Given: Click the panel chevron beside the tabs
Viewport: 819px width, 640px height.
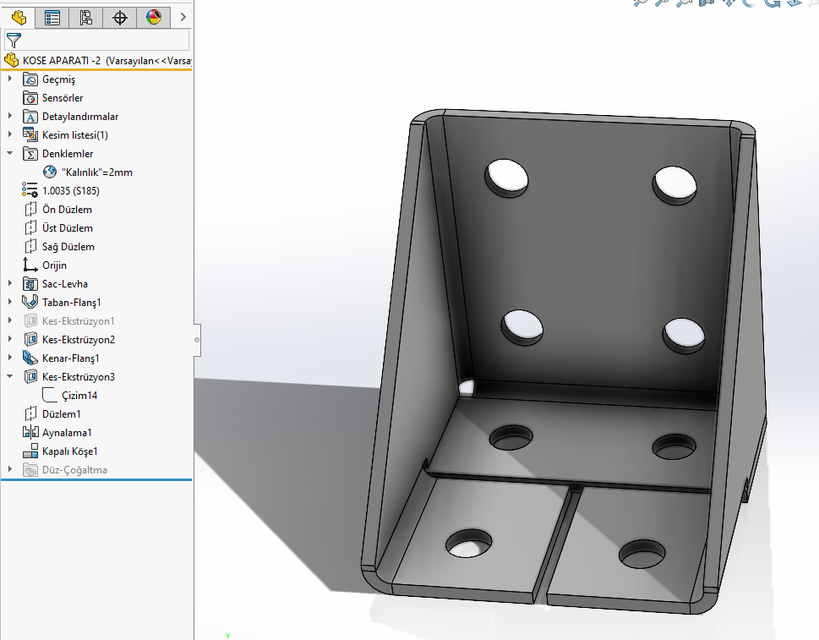Looking at the screenshot, I should (x=183, y=17).
